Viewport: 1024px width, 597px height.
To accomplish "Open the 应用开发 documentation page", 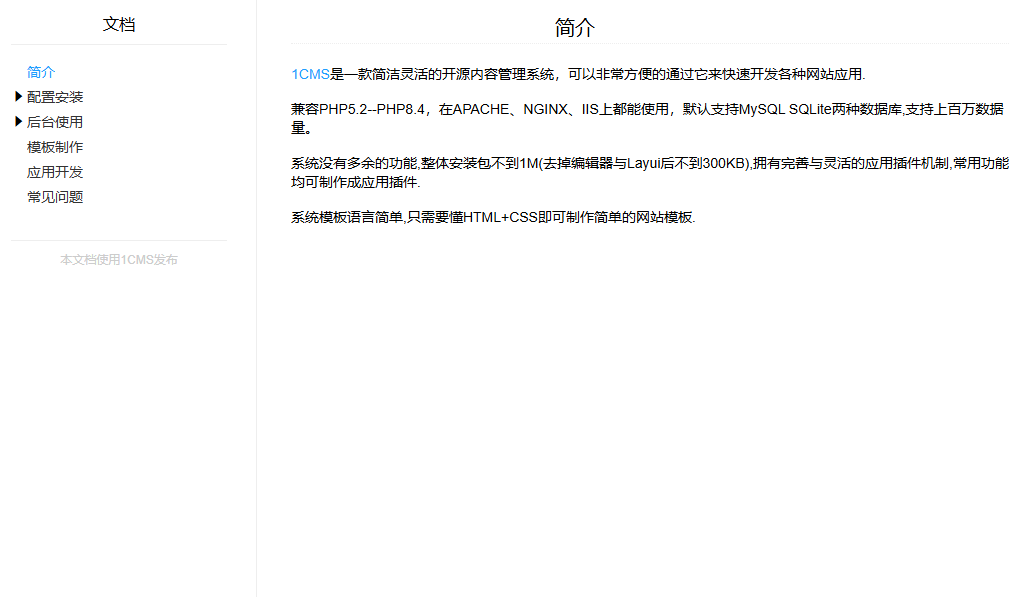I will pos(55,172).
